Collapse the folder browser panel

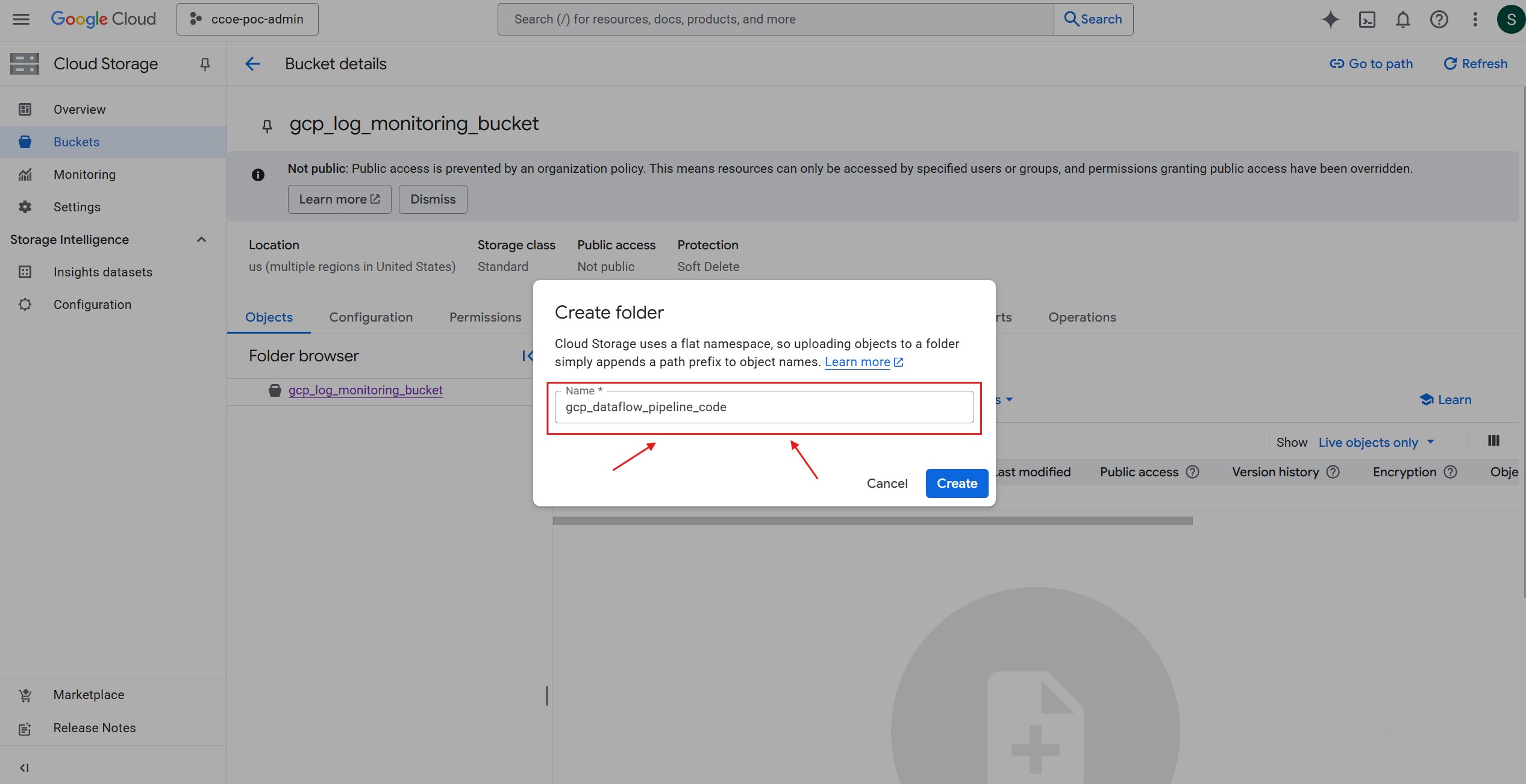527,356
